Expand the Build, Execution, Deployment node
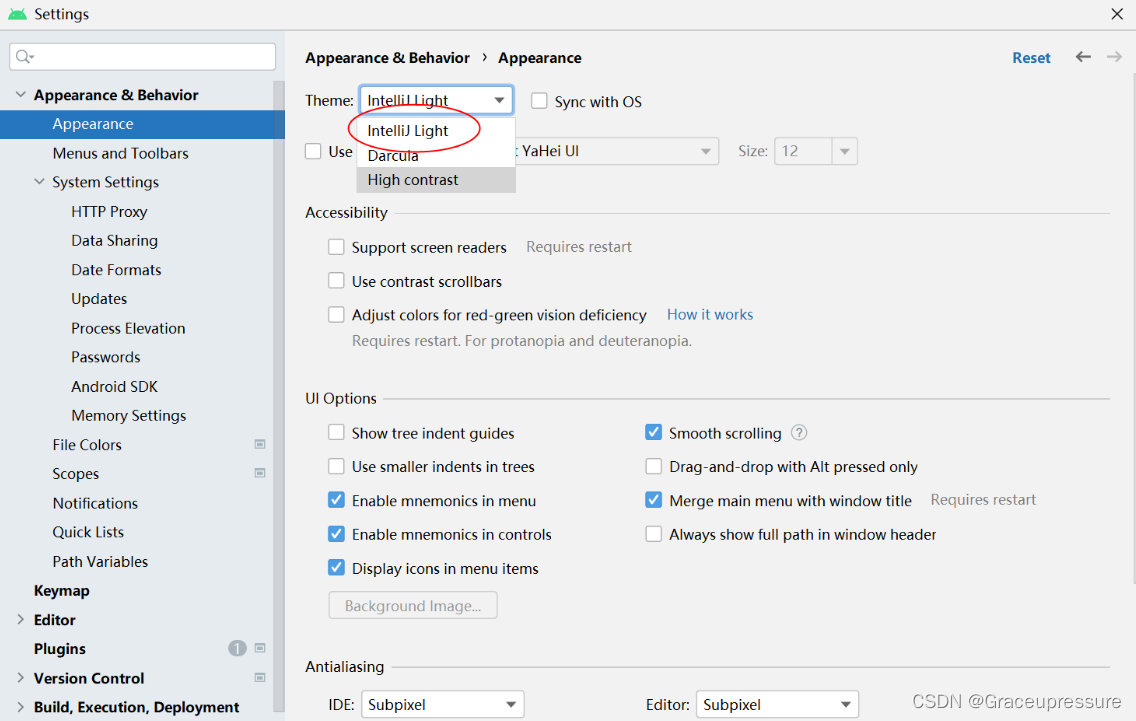 (x=20, y=707)
